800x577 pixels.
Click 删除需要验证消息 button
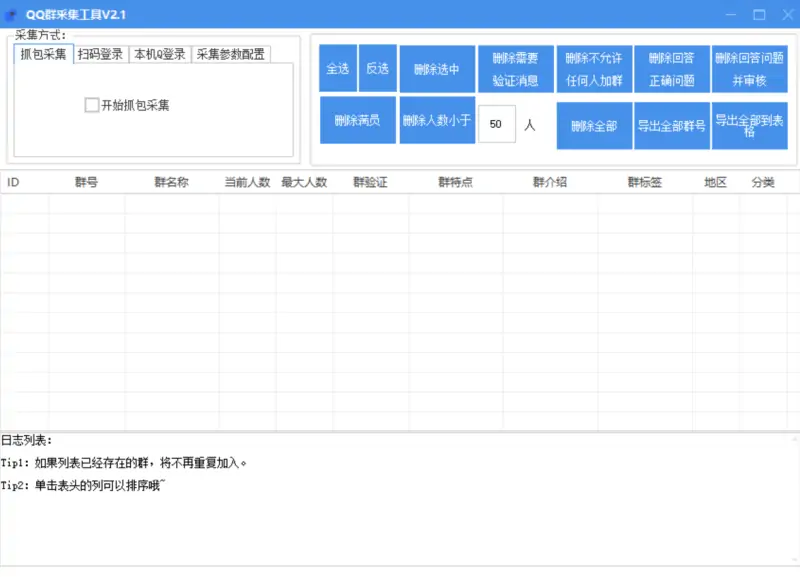[x=517, y=69]
